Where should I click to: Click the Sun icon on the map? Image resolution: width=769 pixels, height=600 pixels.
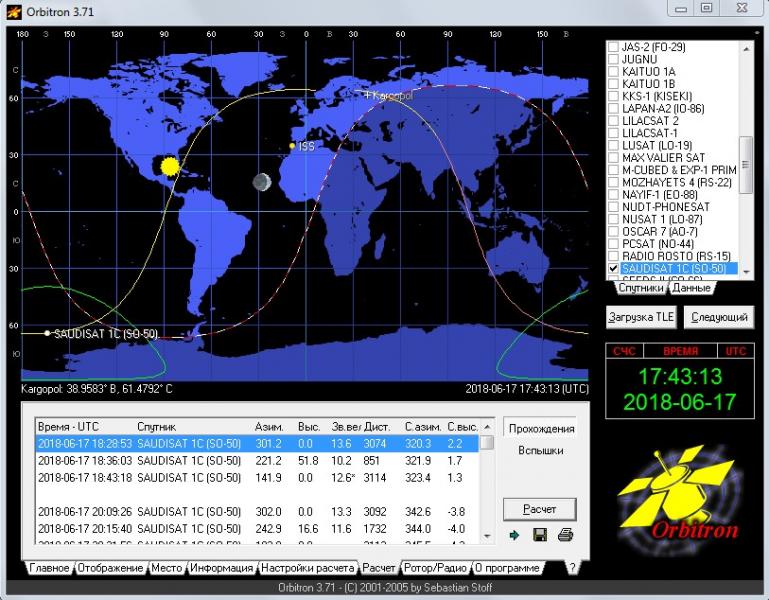[169, 165]
